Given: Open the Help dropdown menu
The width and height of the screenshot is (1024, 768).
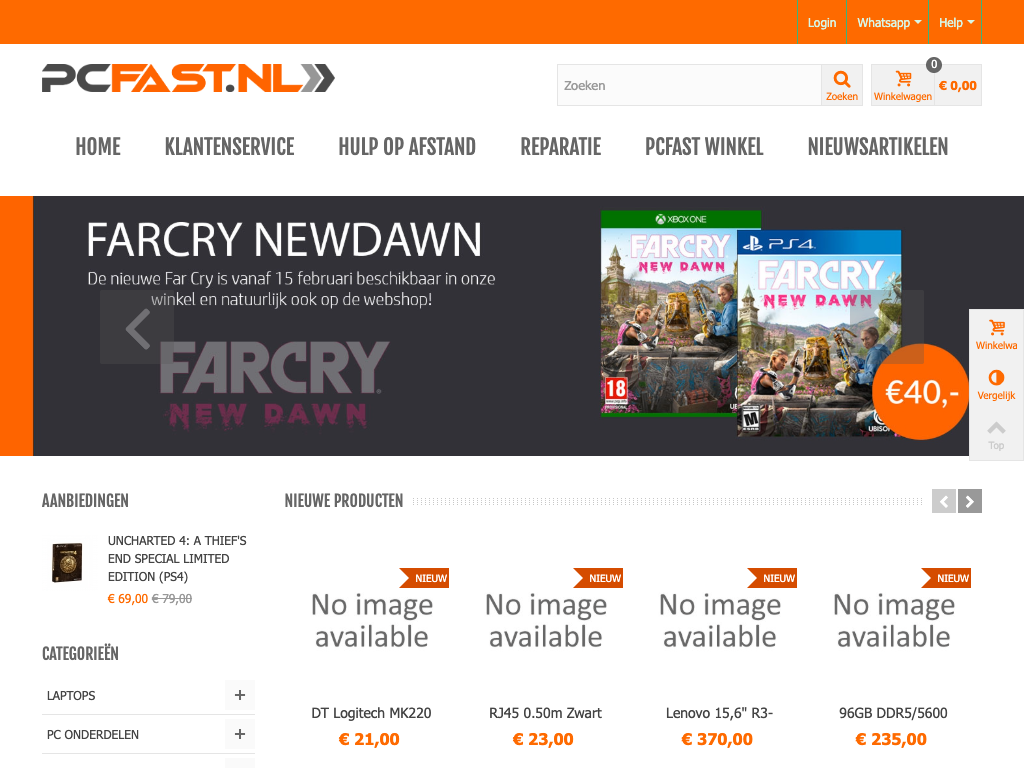Looking at the screenshot, I should [x=956, y=22].
